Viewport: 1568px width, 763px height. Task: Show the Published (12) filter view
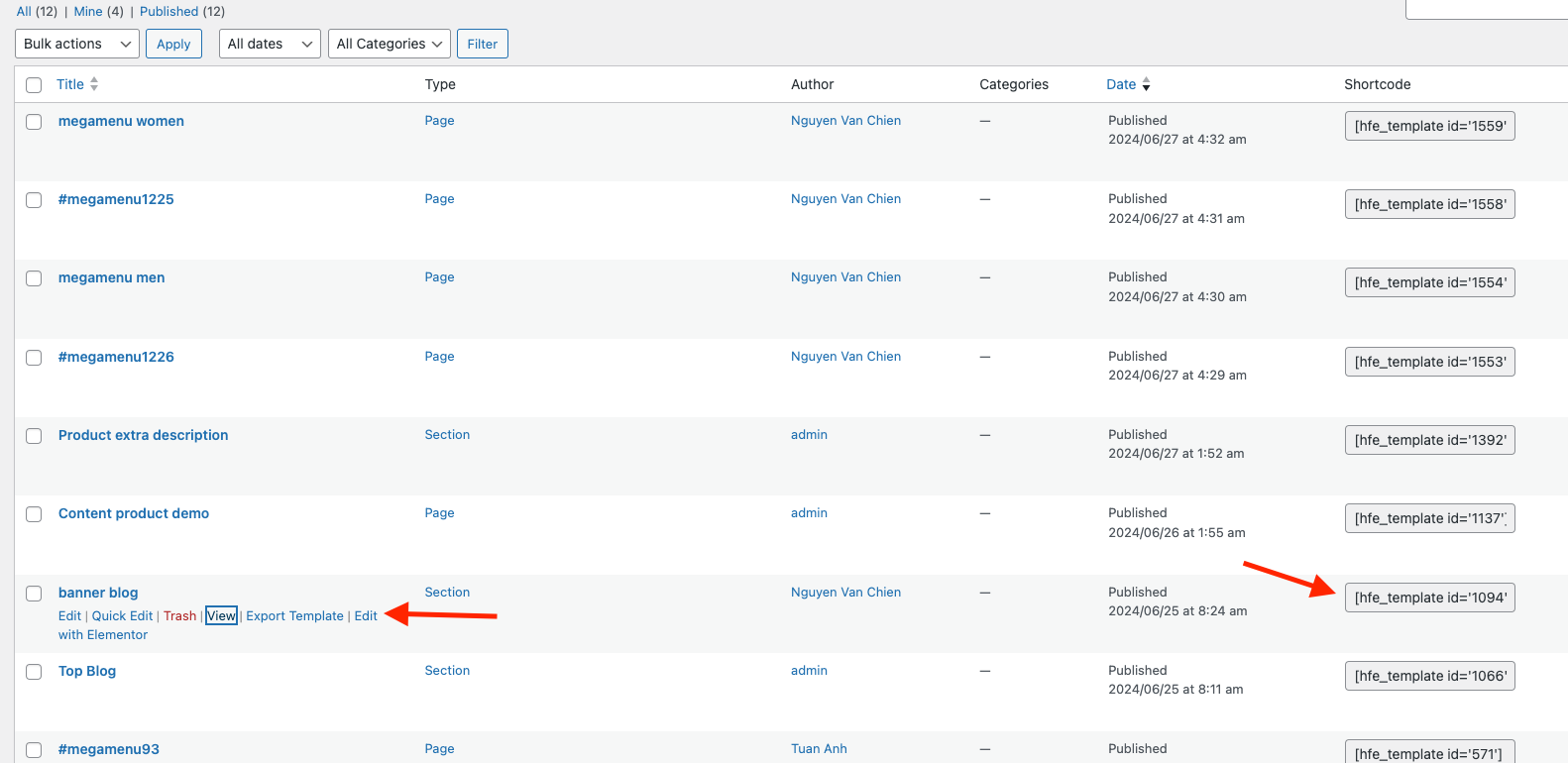click(181, 11)
